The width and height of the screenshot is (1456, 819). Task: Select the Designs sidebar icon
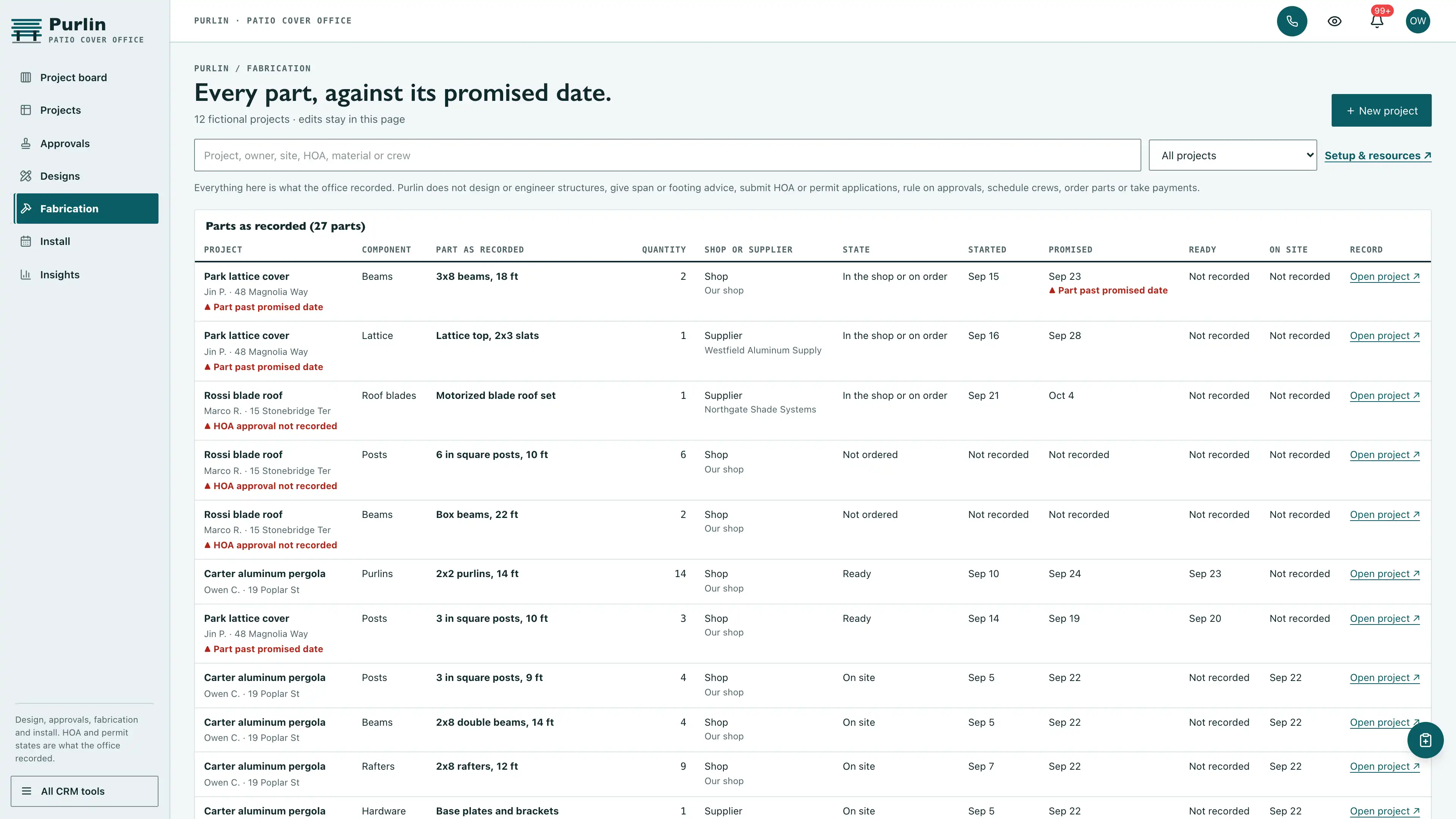26,176
